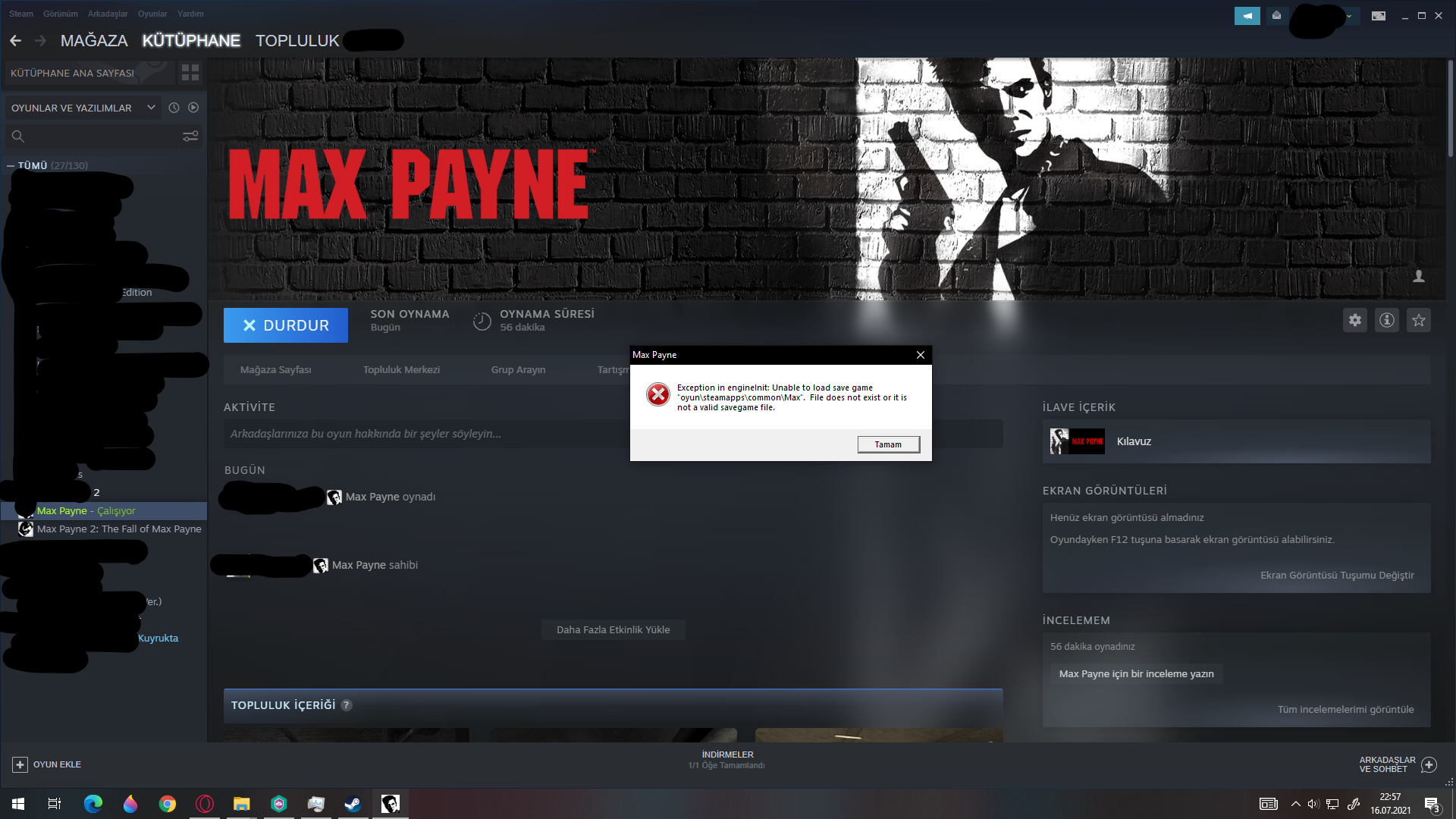Expand the Oyunlar ve Yazılımlar dropdown
Image resolution: width=1456 pixels, height=819 pixels.
pos(151,108)
